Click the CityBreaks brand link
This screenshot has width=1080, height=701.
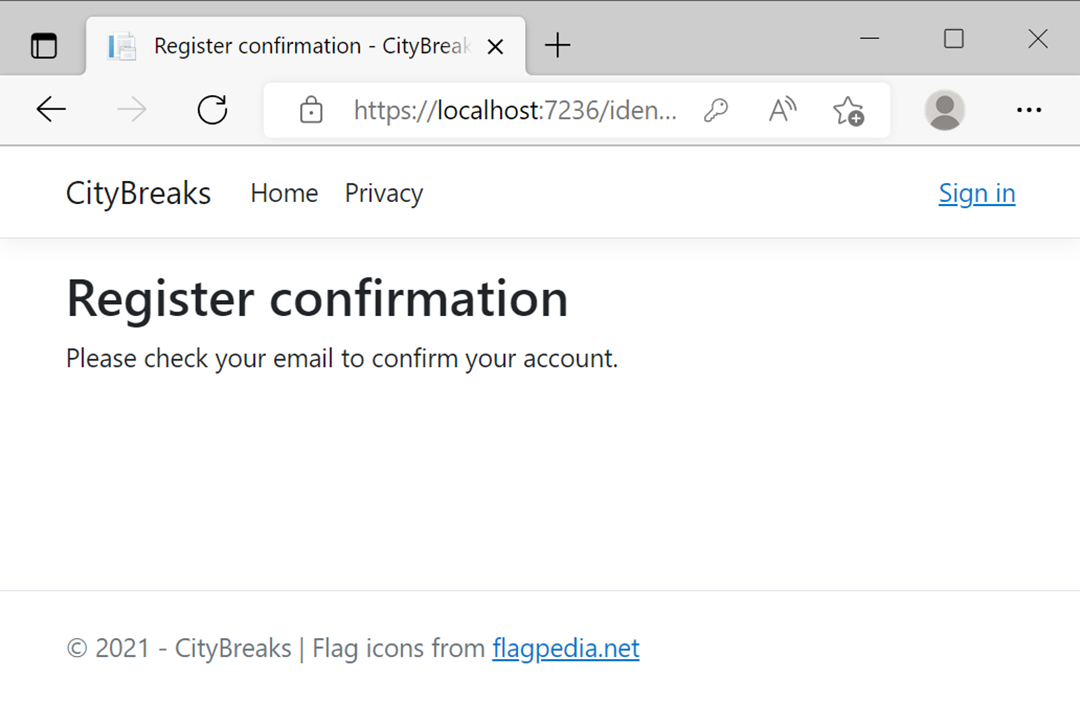[x=138, y=193]
